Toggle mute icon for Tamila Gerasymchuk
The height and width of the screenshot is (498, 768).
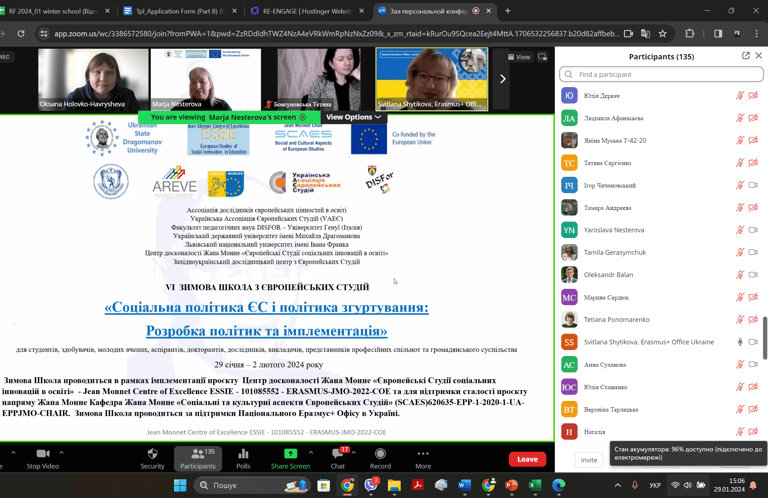740,252
